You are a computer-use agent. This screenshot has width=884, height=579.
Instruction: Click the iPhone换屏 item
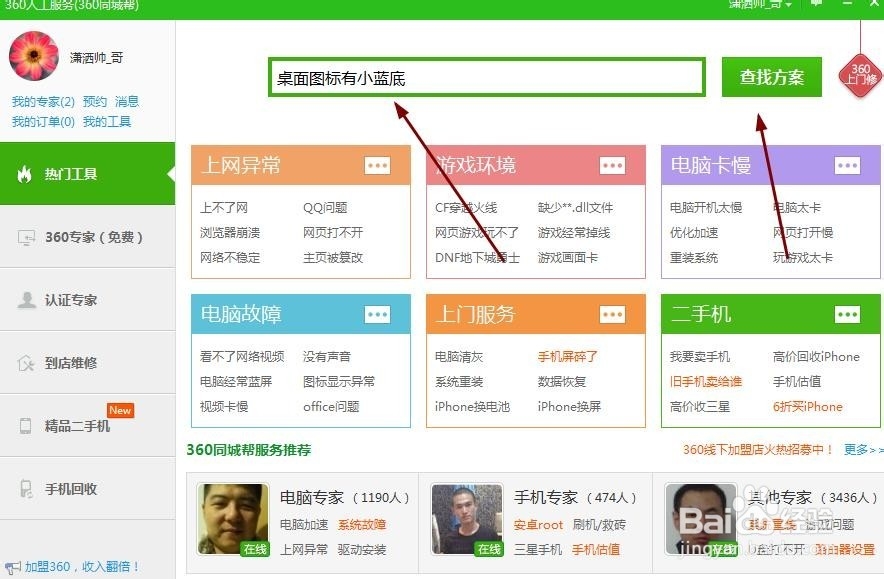[569, 406]
